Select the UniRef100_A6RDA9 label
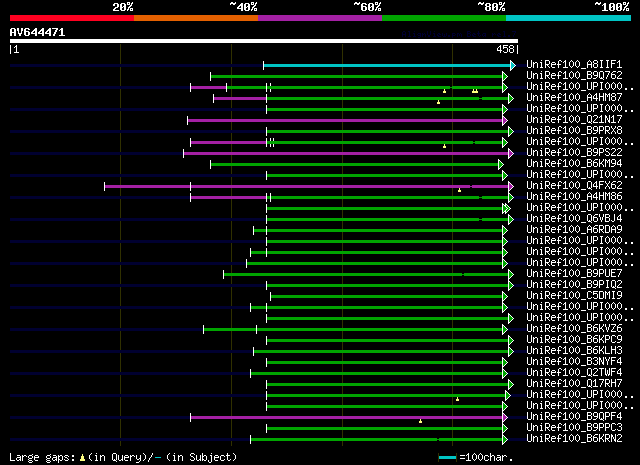 574,229
